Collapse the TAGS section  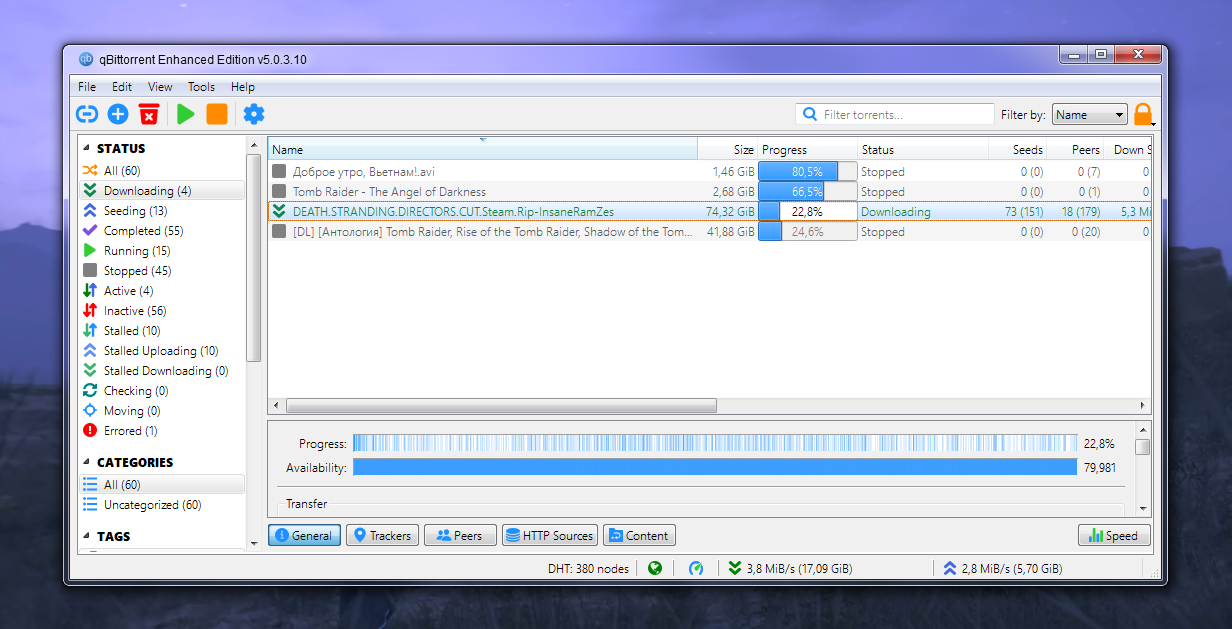pyautogui.click(x=86, y=536)
